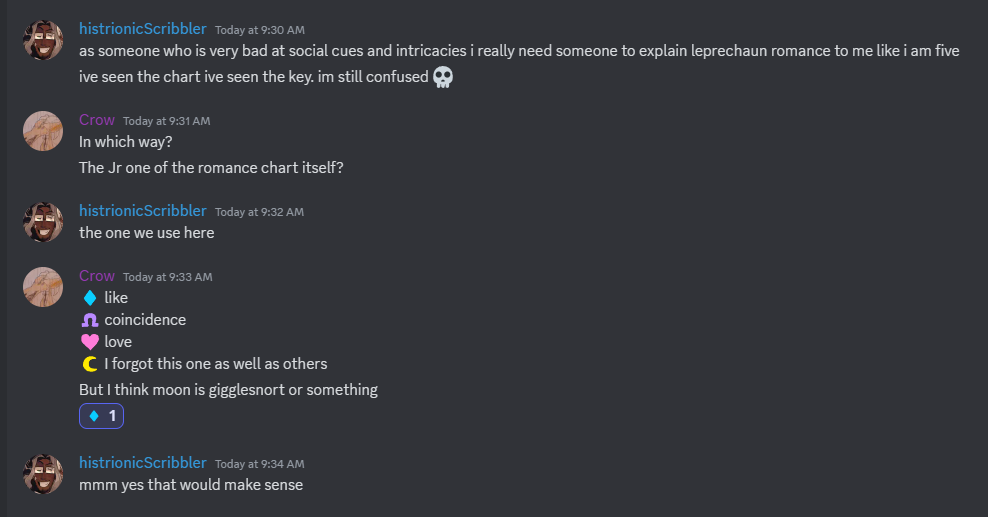Screen dimensions: 988x517
Task: Open histrionicScribbler's avatar at 9:34 AM message
Action: tap(43, 474)
